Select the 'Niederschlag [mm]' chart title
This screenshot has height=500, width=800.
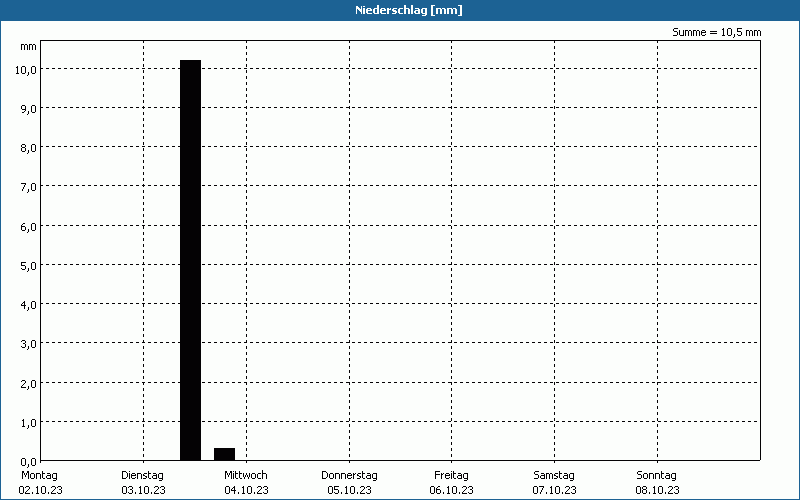409,10
